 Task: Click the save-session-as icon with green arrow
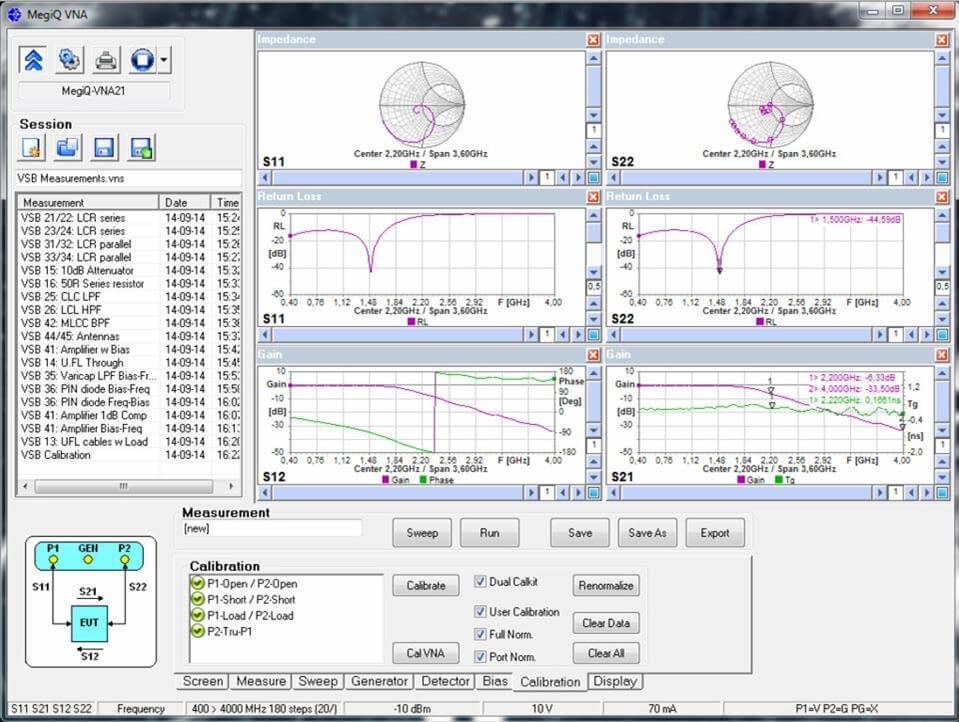point(141,148)
